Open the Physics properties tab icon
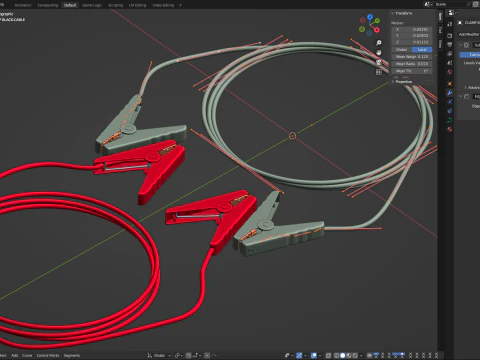Image resolution: width=480 pixels, height=360 pixels. click(x=450, y=102)
